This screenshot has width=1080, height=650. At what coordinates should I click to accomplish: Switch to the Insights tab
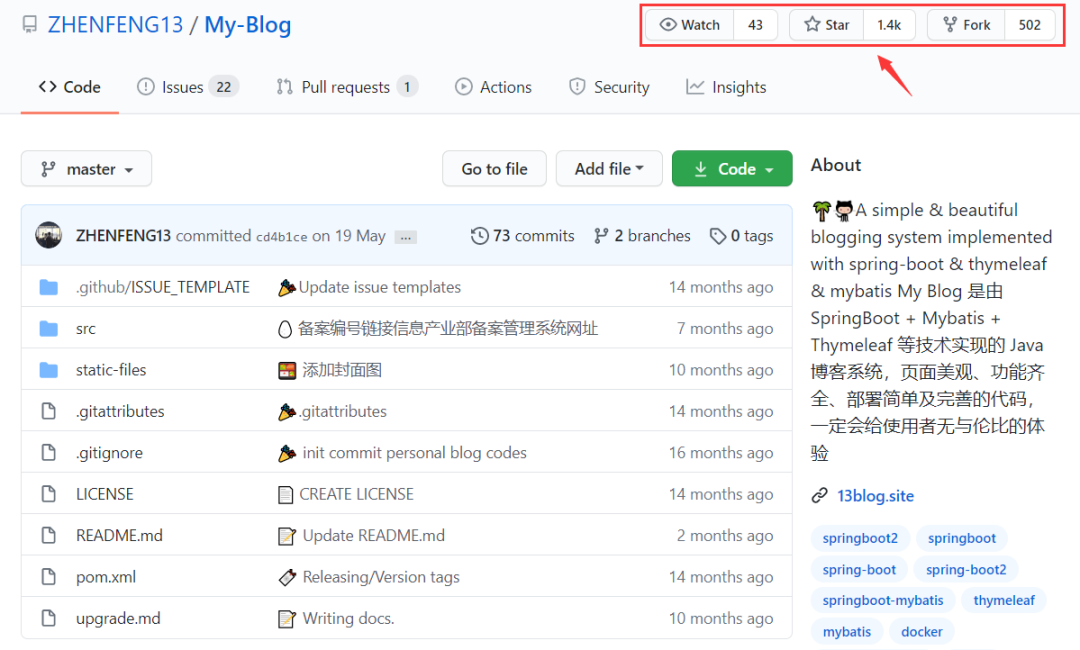click(x=726, y=87)
